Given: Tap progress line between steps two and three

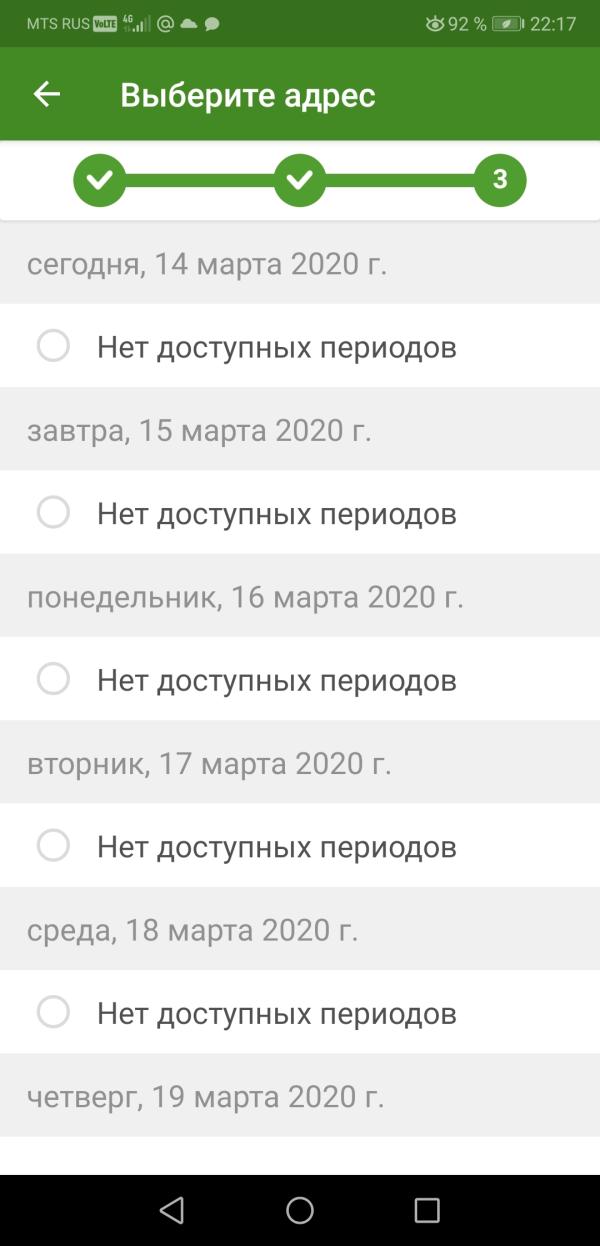Looking at the screenshot, I should (400, 180).
